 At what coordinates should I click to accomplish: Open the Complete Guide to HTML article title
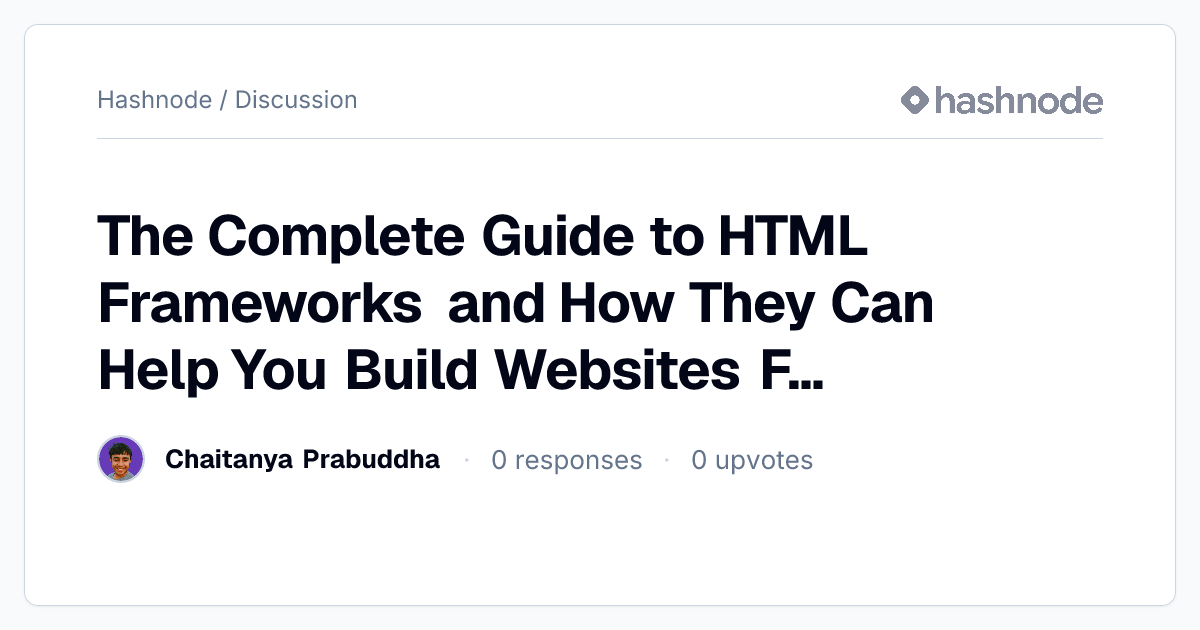pyautogui.click(x=516, y=303)
